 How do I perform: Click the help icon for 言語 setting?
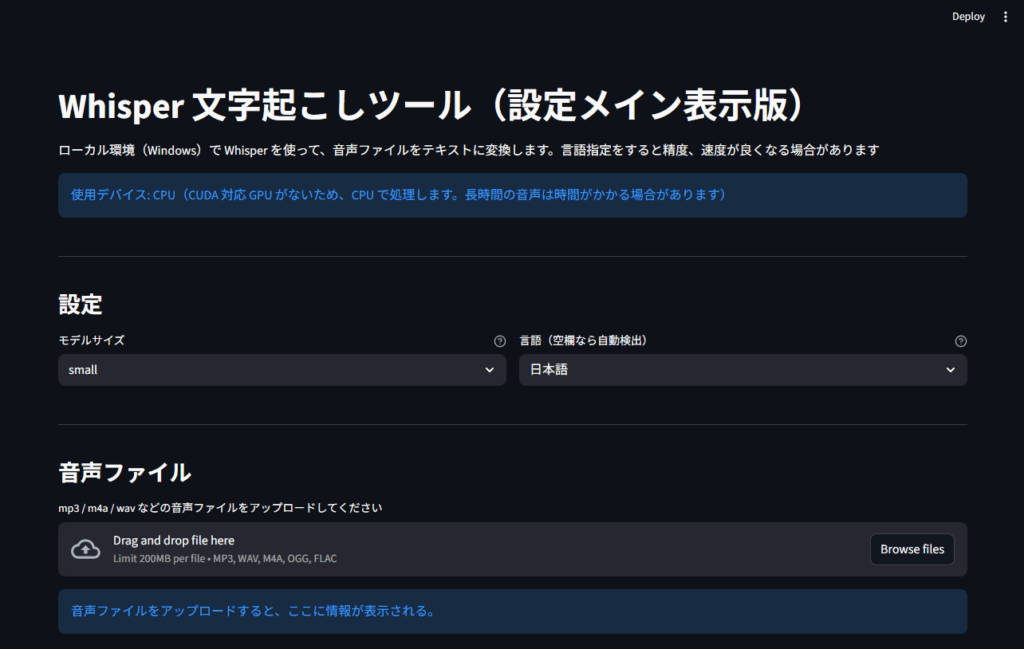[x=961, y=341]
